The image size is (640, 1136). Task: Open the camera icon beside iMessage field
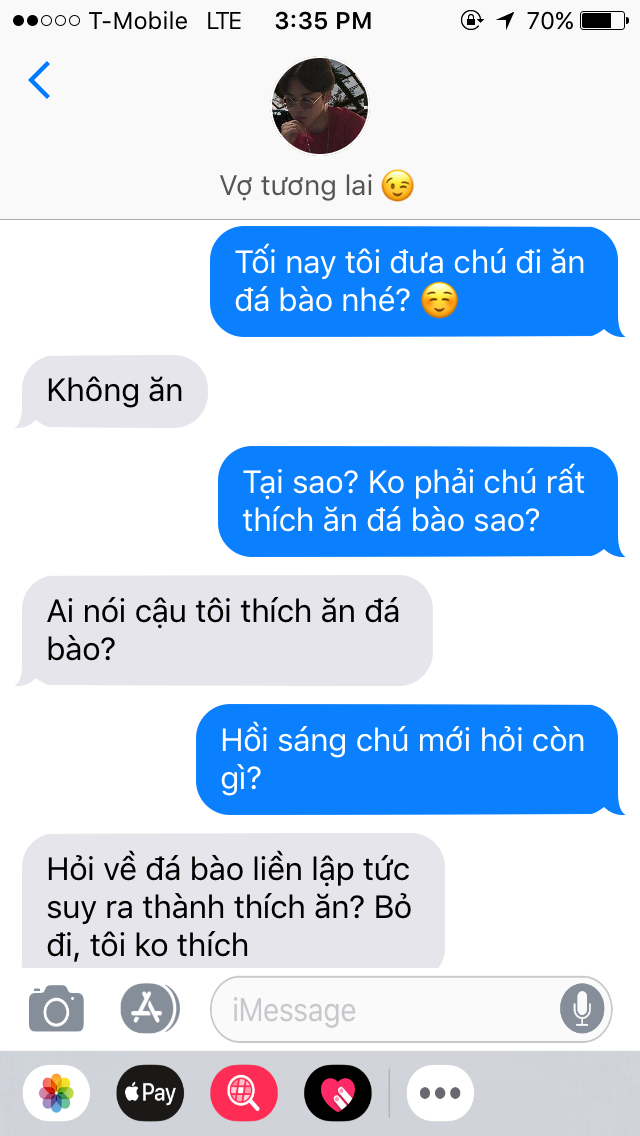(x=57, y=1008)
